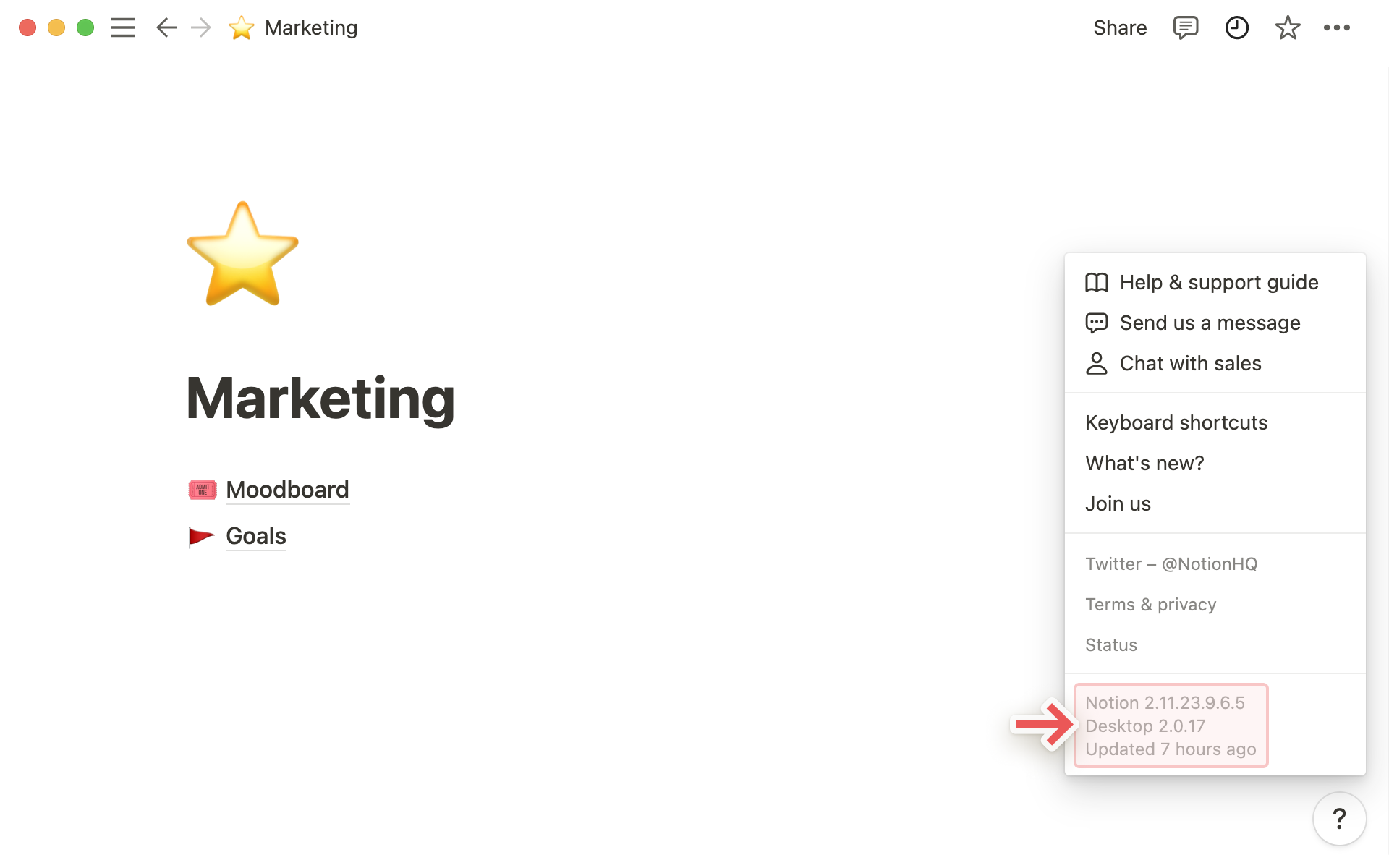Viewport: 1389px width, 868px height.
Task: Click Twitter – @NotionHQ link
Action: point(1171,563)
